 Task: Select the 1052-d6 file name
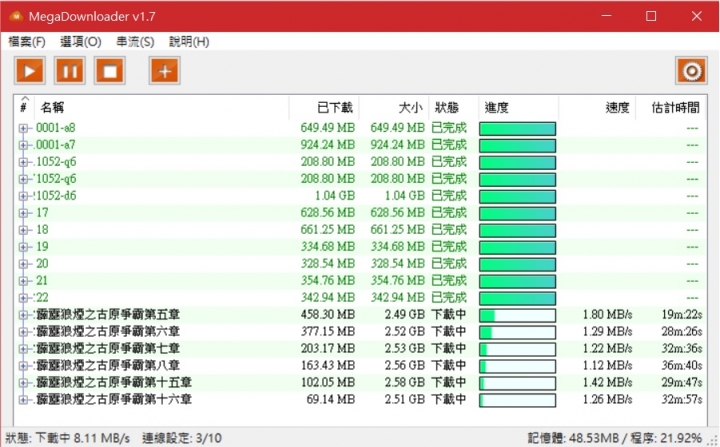pos(56,196)
